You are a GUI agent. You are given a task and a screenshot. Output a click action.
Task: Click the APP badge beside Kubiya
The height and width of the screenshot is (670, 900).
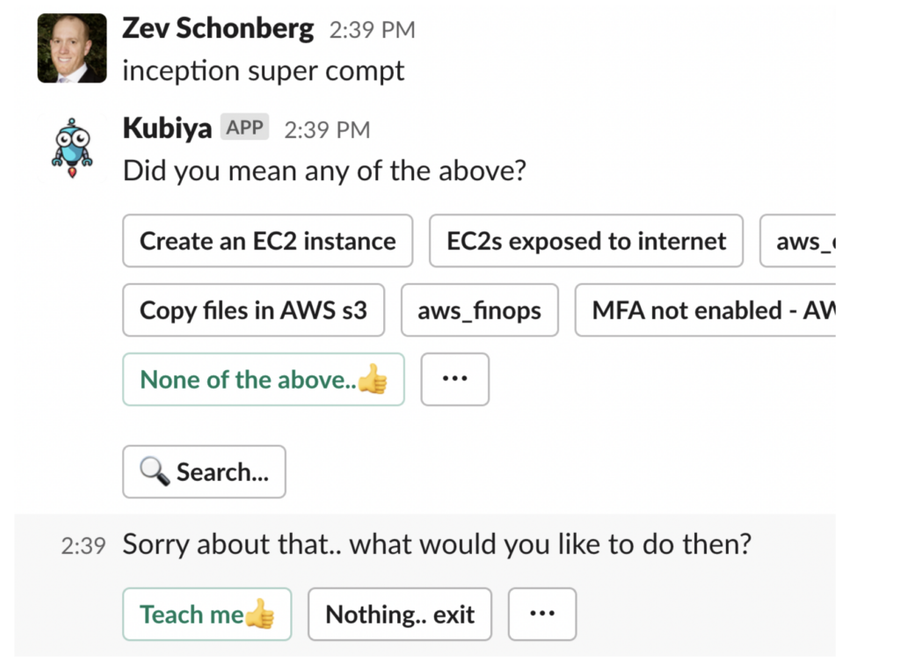click(245, 128)
